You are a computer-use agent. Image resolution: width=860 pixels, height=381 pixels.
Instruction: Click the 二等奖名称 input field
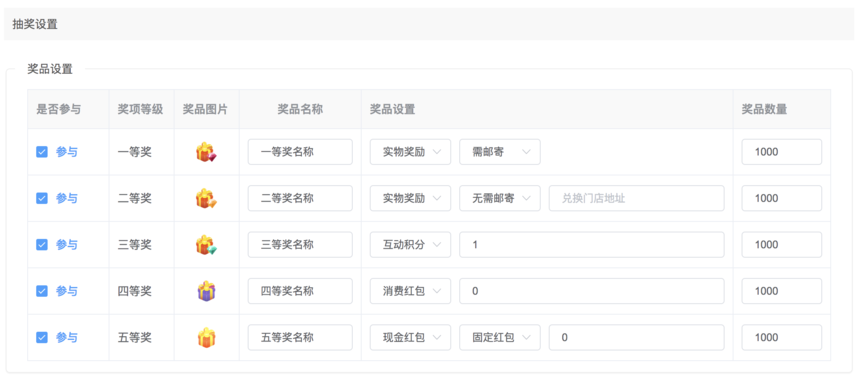click(x=300, y=198)
